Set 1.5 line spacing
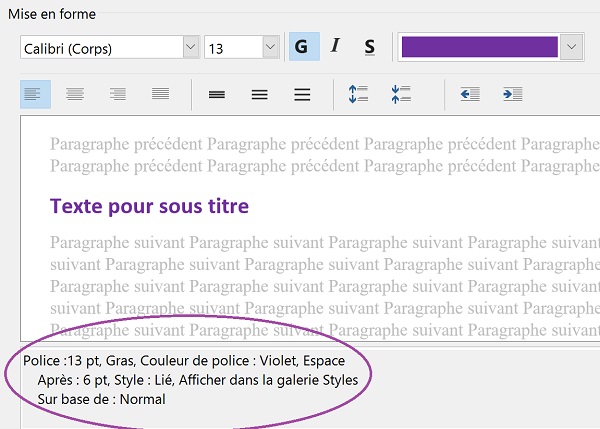The height and width of the screenshot is (429, 600). [259, 95]
